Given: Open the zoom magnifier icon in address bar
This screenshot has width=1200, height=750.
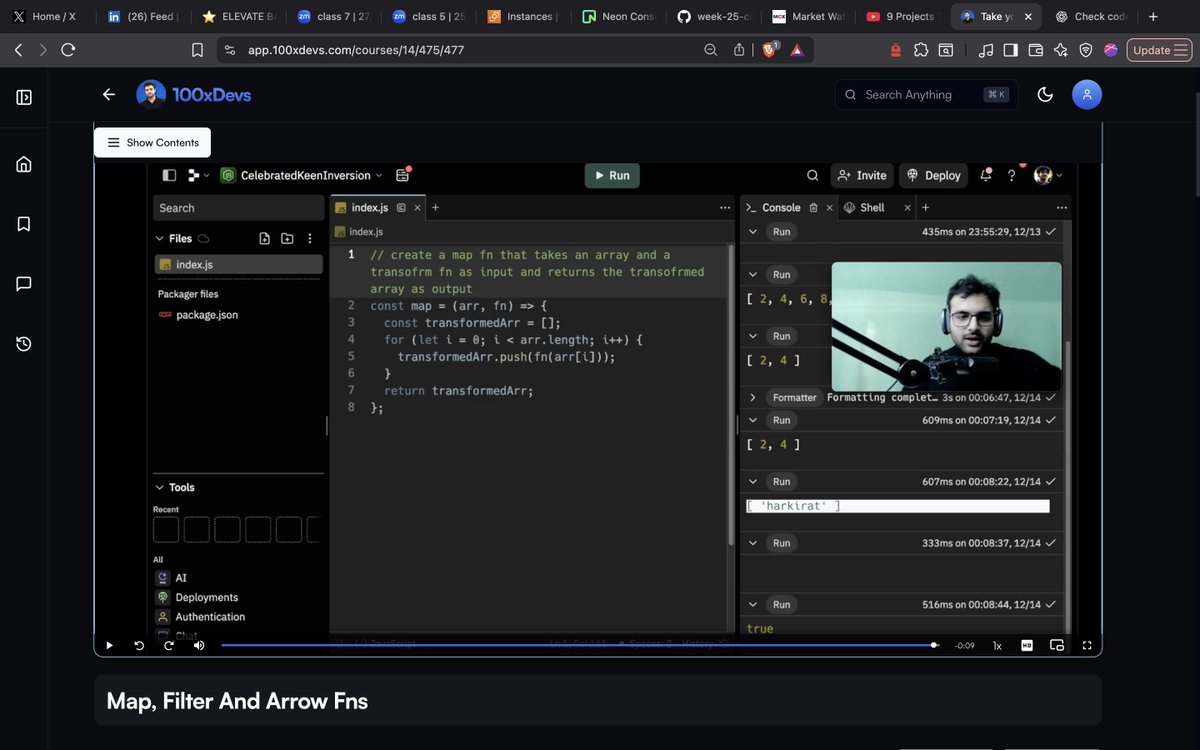Looking at the screenshot, I should [x=711, y=50].
